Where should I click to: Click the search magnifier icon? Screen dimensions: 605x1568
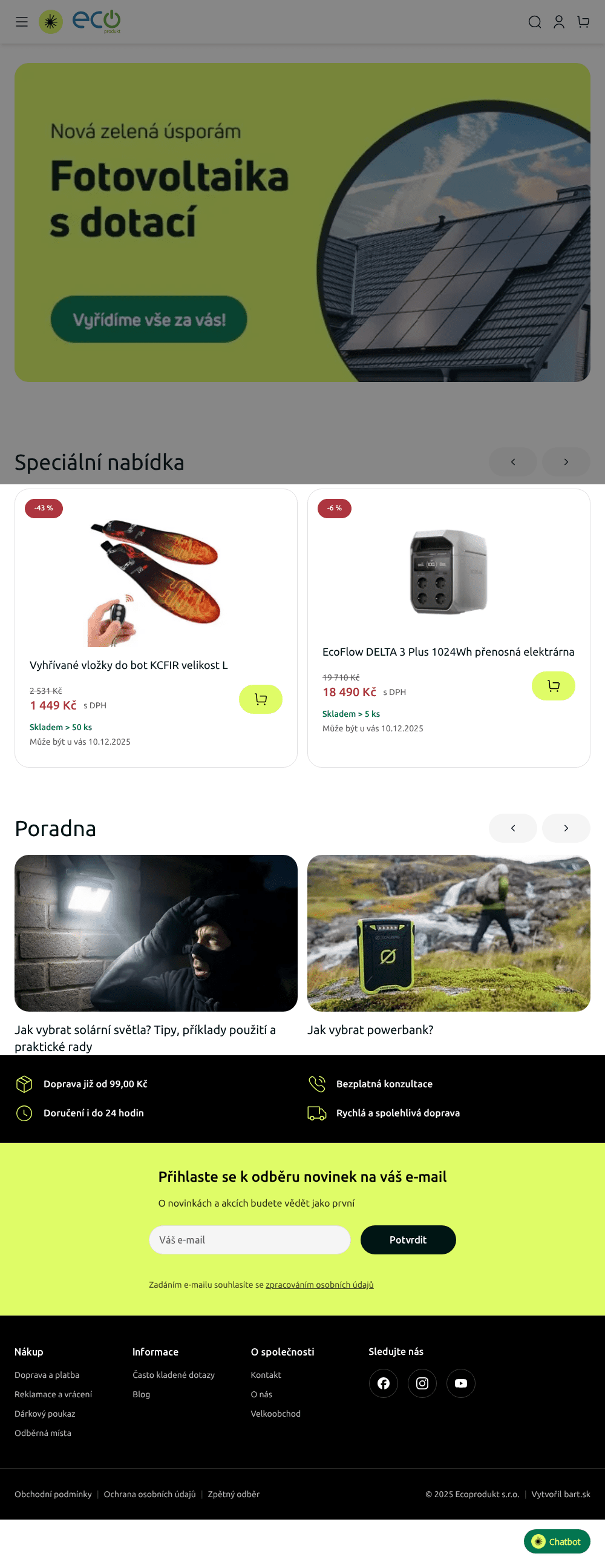tap(534, 22)
